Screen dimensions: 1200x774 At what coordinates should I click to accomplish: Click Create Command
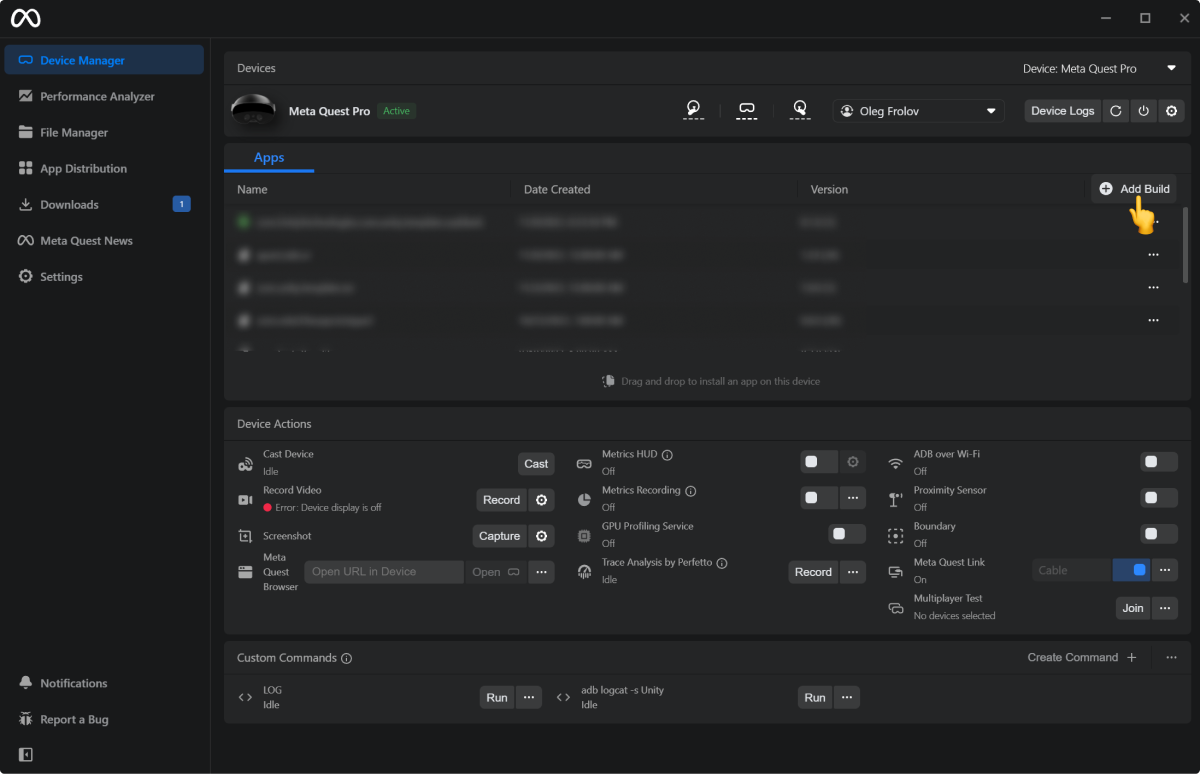click(1083, 657)
